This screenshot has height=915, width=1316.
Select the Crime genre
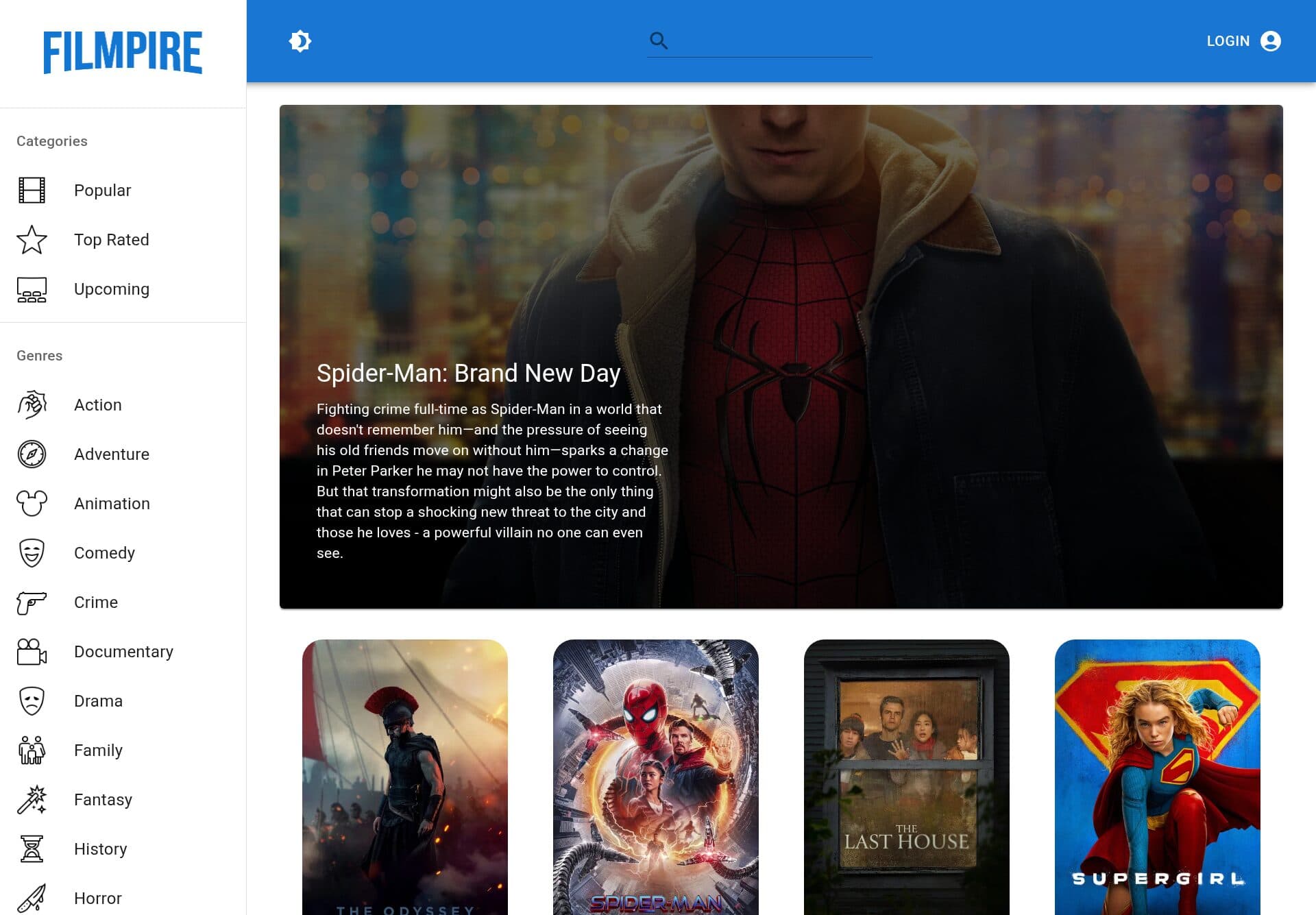123,602
